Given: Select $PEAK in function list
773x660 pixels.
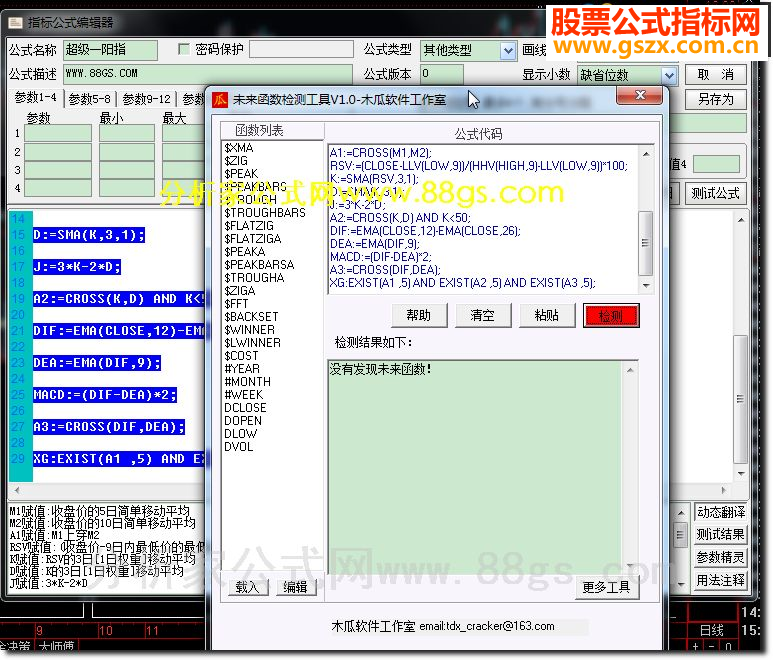Looking at the screenshot, I should (241, 174).
